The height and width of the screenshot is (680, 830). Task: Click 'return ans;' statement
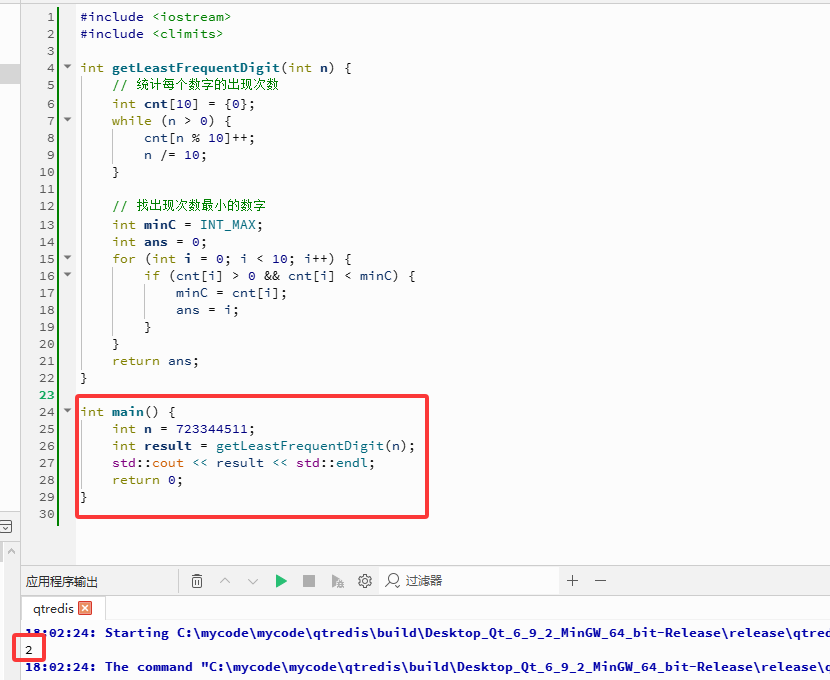(155, 361)
